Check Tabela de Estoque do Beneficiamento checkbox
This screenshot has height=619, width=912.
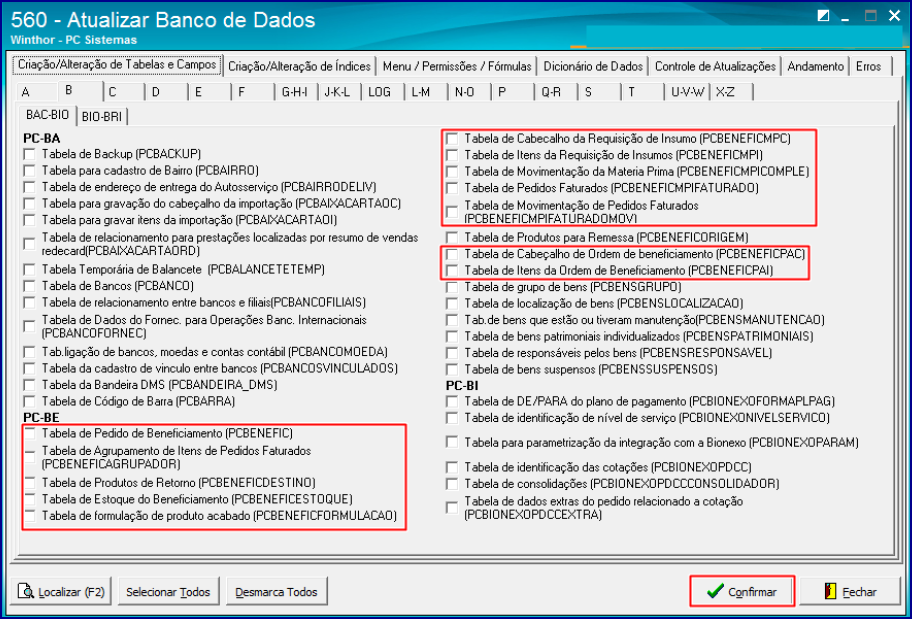pos(29,499)
